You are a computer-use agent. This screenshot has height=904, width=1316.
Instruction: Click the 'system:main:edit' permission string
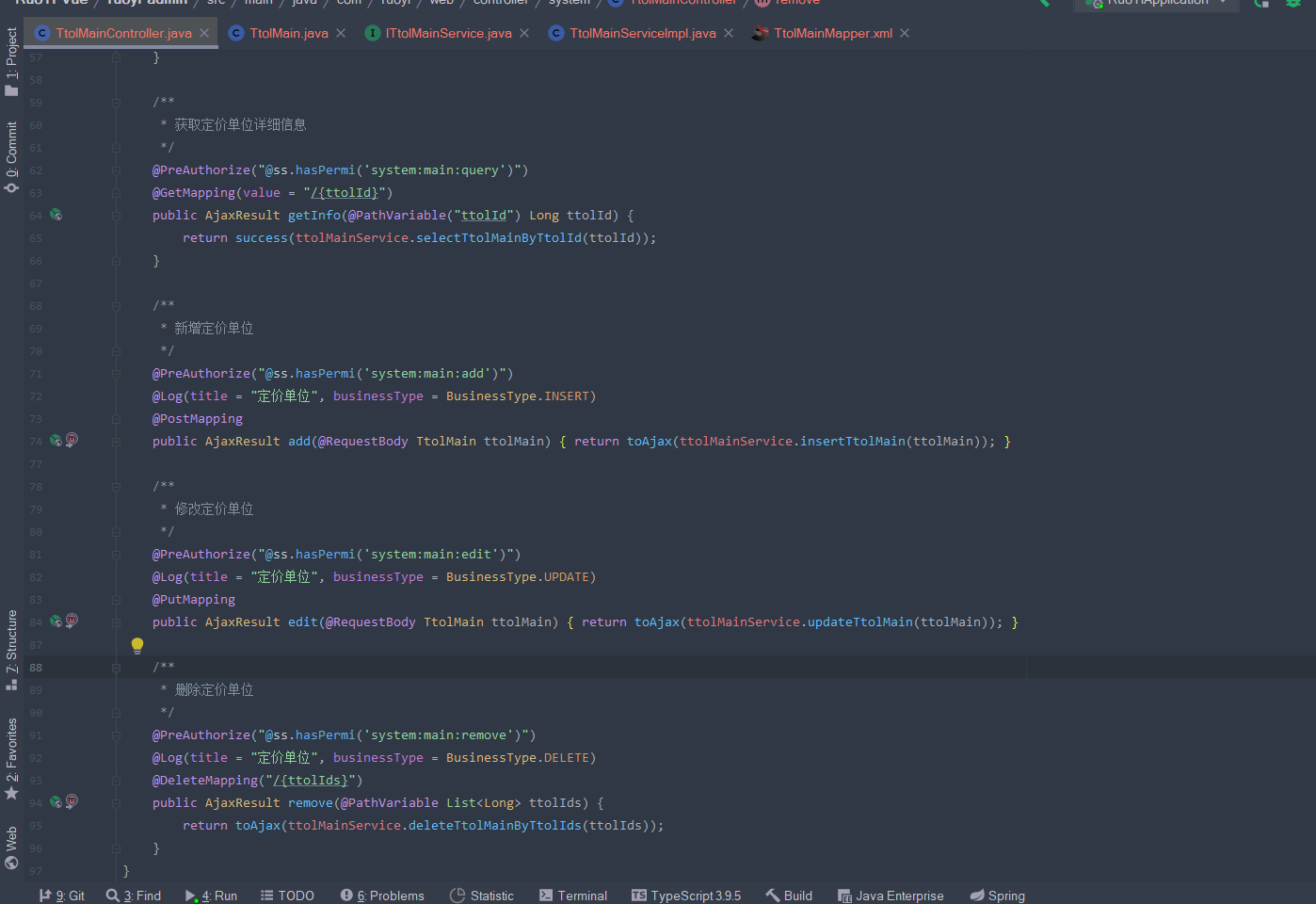[x=431, y=554]
